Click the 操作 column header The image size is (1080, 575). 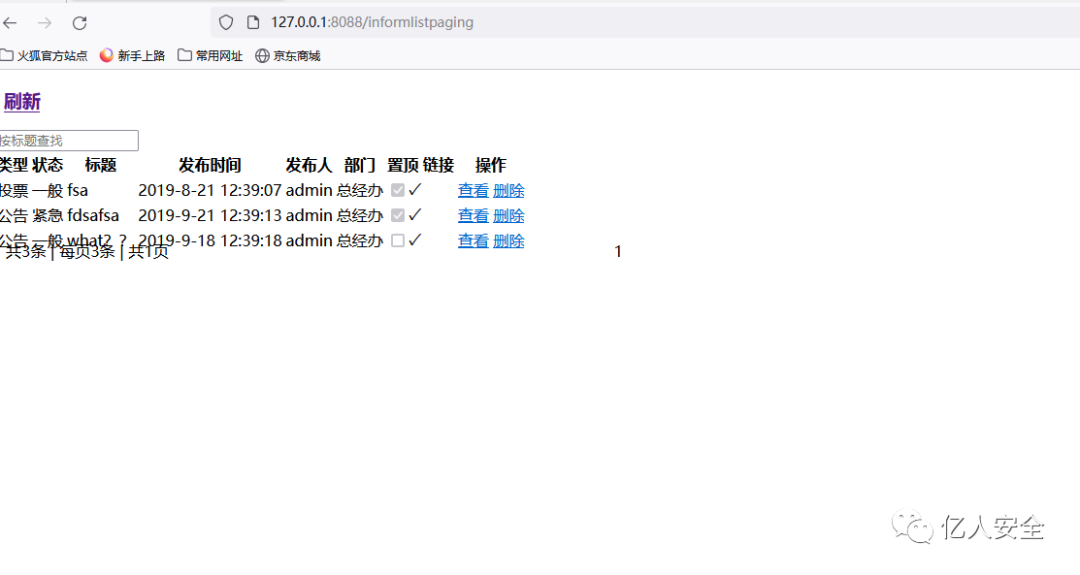(x=490, y=165)
